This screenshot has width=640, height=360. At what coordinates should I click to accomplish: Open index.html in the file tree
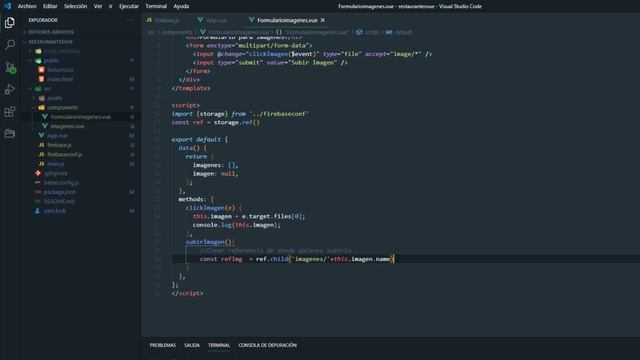(60, 79)
